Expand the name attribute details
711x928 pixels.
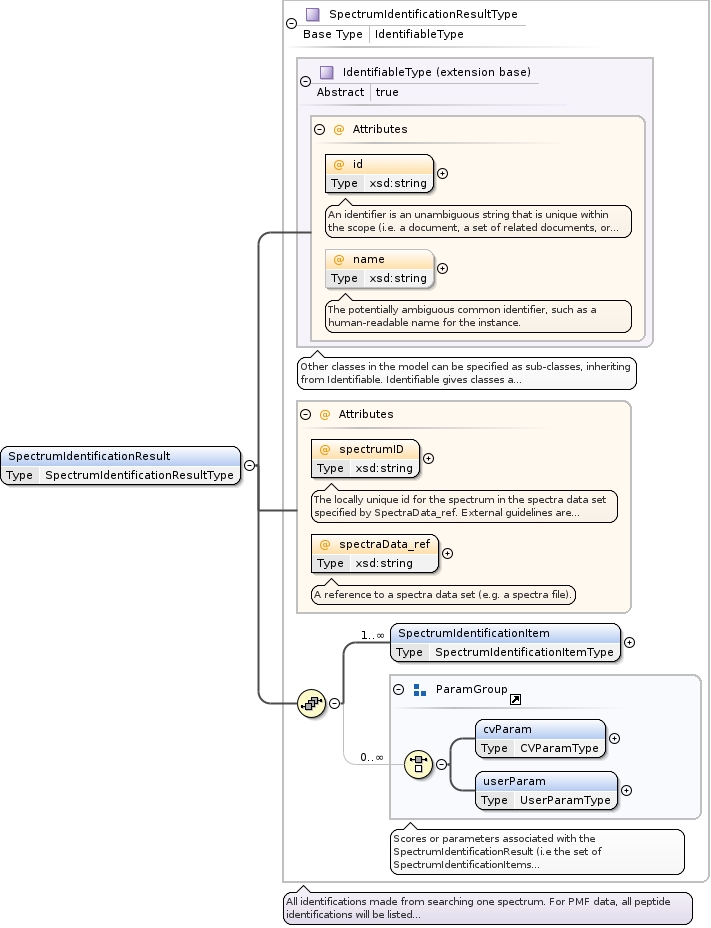pyautogui.click(x=443, y=268)
